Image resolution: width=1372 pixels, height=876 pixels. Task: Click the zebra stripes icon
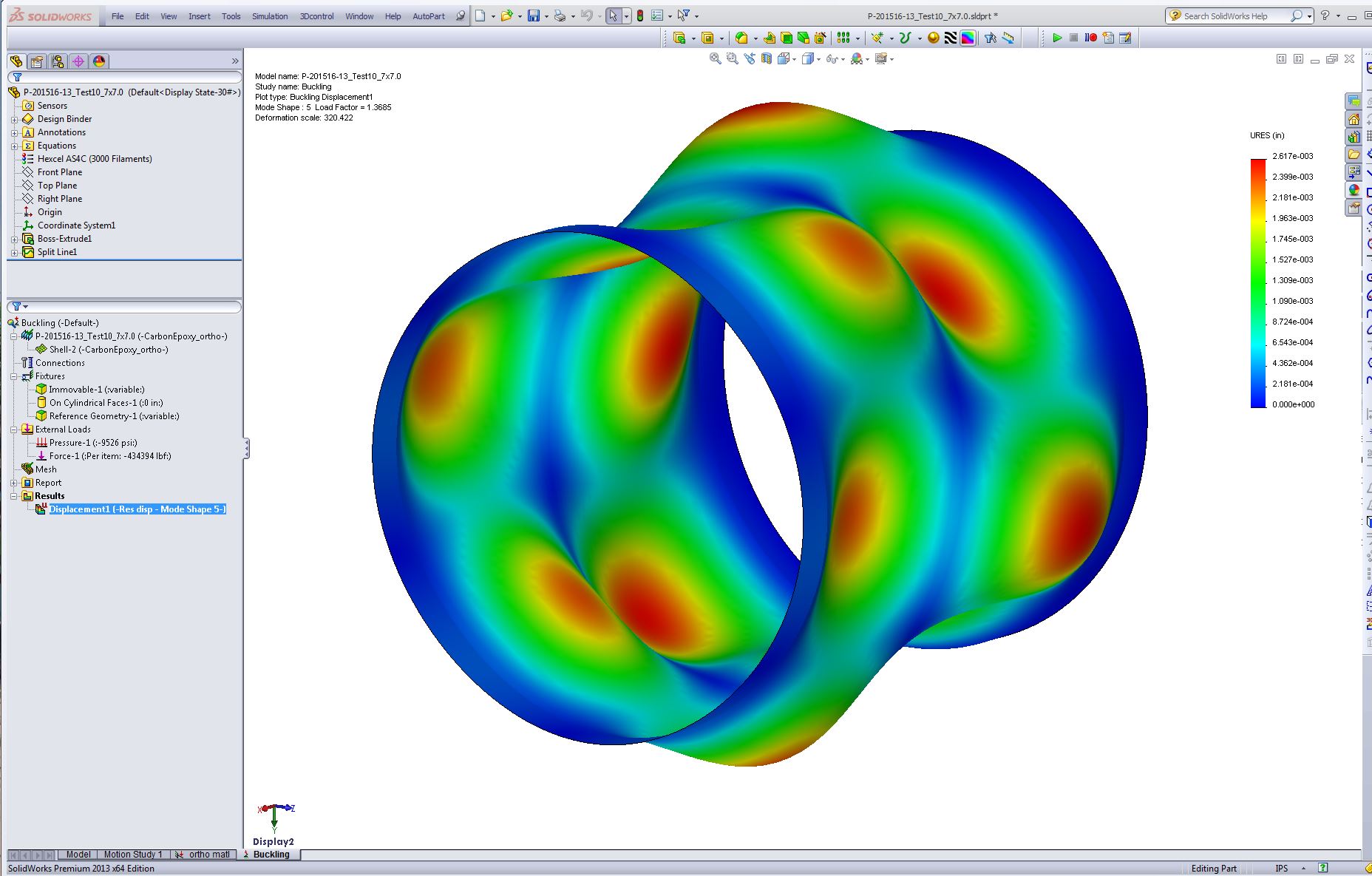click(x=951, y=38)
